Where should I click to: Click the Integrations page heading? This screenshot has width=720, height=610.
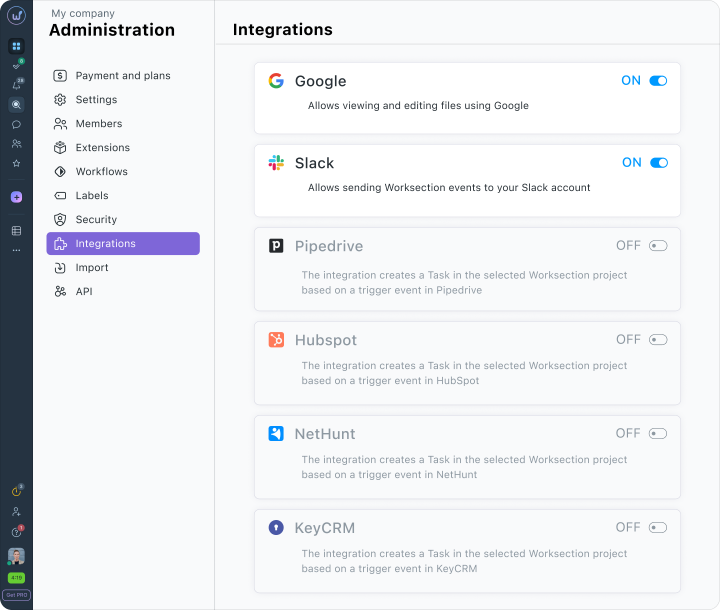click(x=282, y=29)
